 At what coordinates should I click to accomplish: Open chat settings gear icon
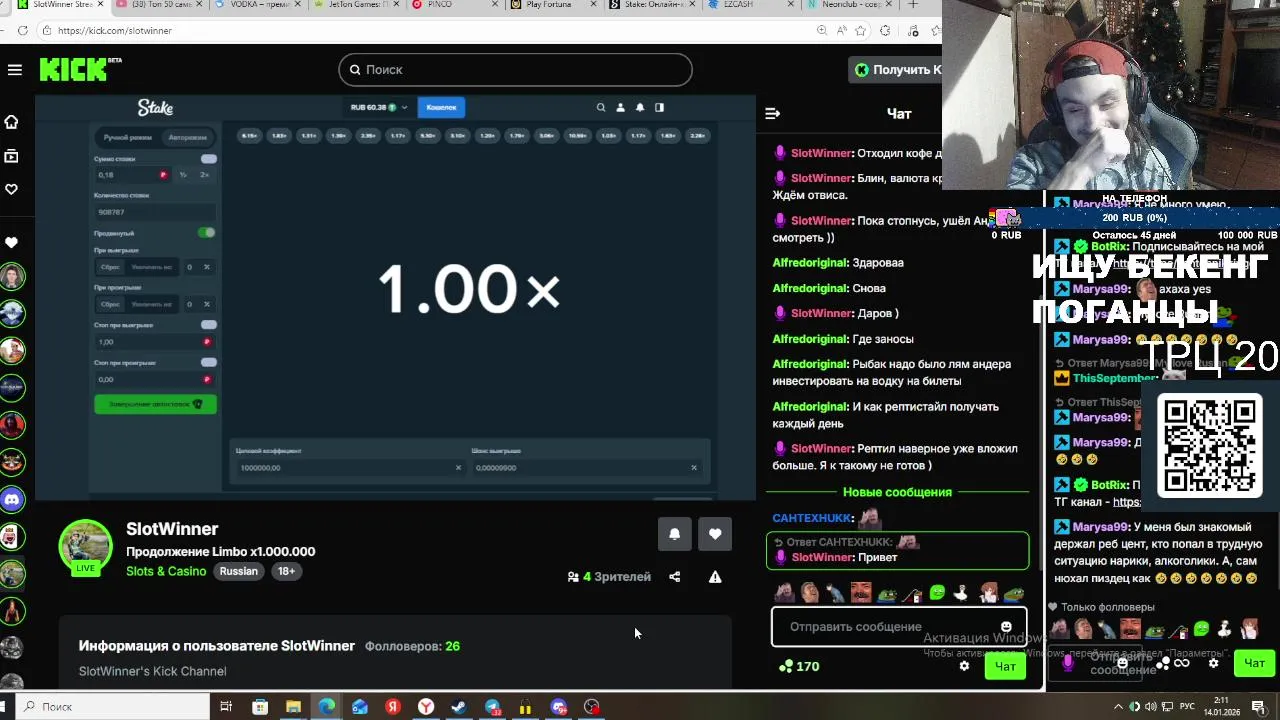tap(964, 666)
